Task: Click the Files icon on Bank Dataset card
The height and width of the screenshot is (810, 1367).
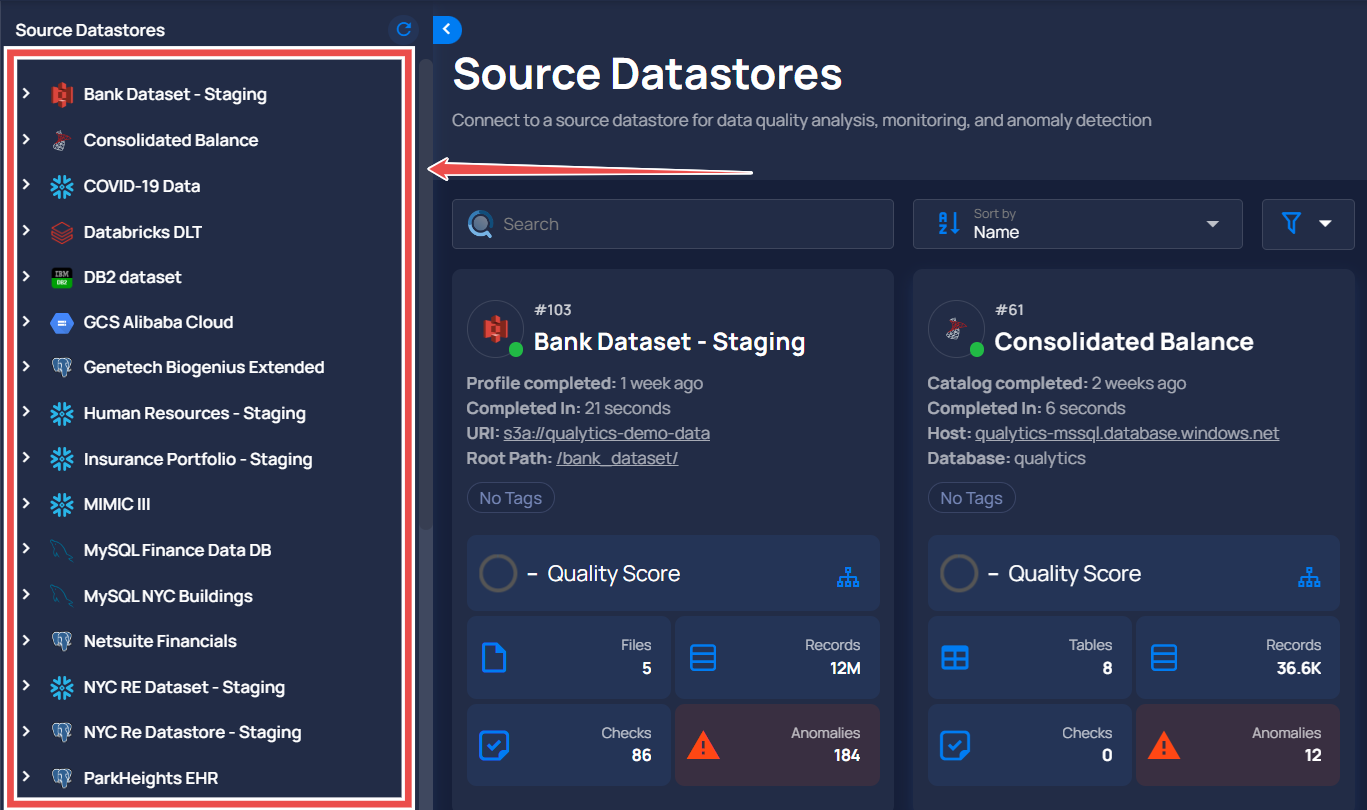Action: pos(494,657)
